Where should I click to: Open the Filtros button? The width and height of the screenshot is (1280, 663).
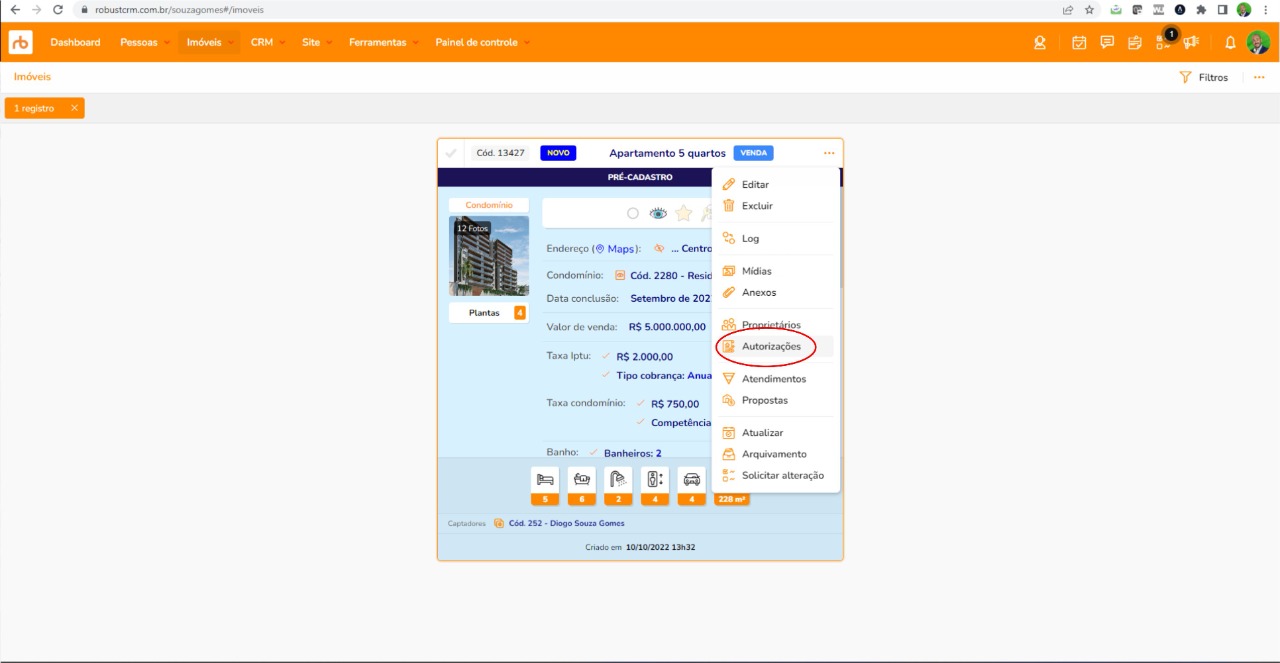(1204, 77)
